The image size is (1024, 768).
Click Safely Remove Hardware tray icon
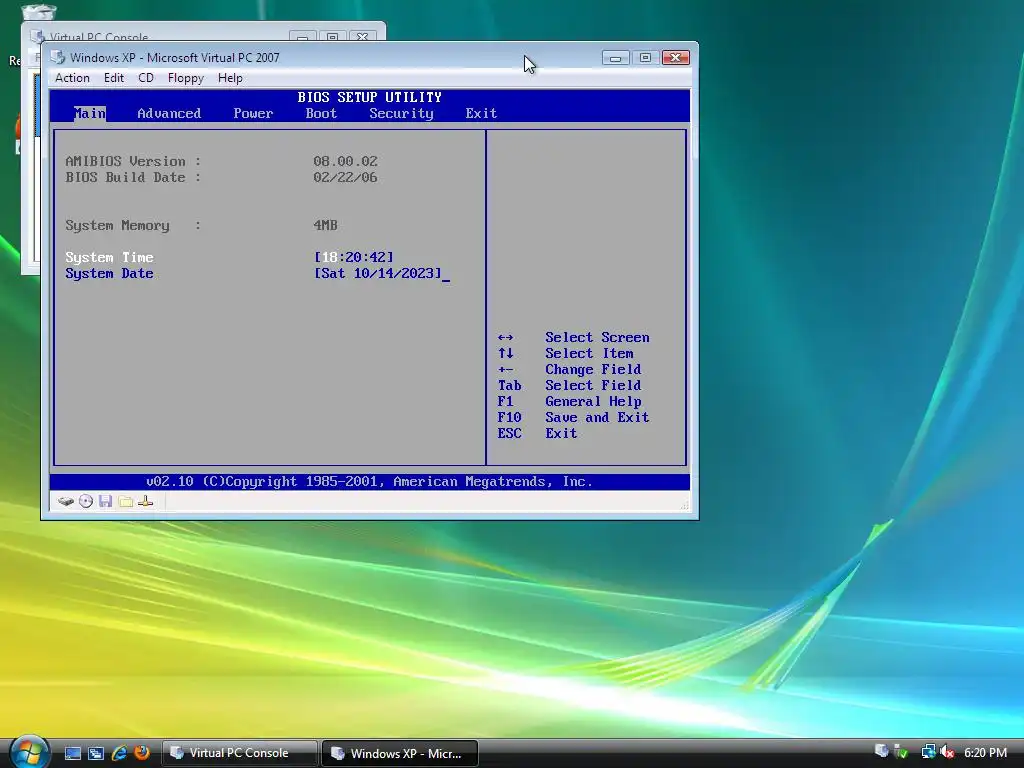click(901, 752)
